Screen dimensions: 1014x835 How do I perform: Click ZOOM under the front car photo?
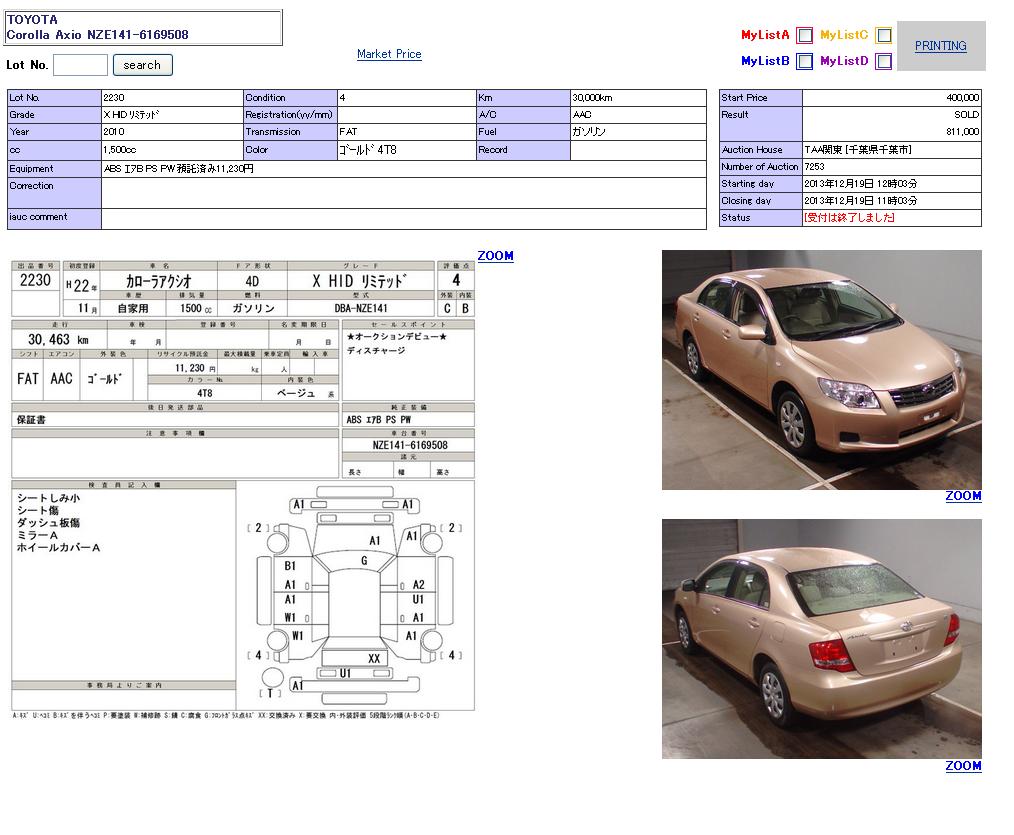(x=963, y=496)
